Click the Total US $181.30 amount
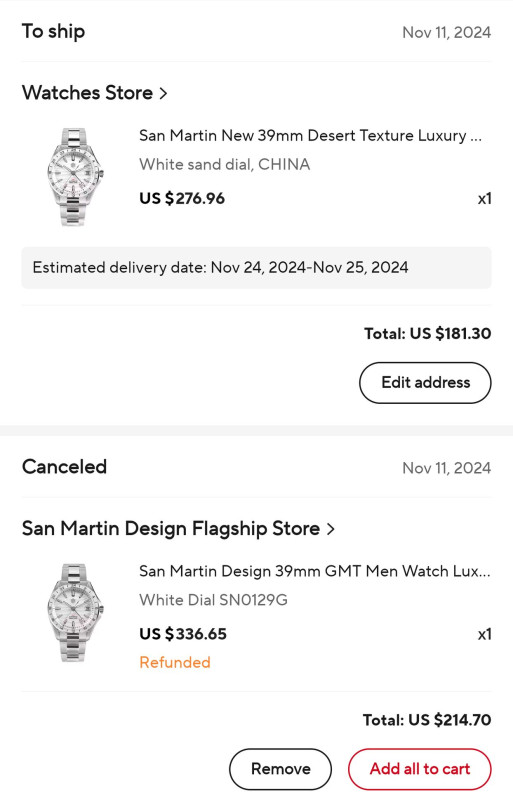Viewport: 513px width, 800px height. coord(428,334)
